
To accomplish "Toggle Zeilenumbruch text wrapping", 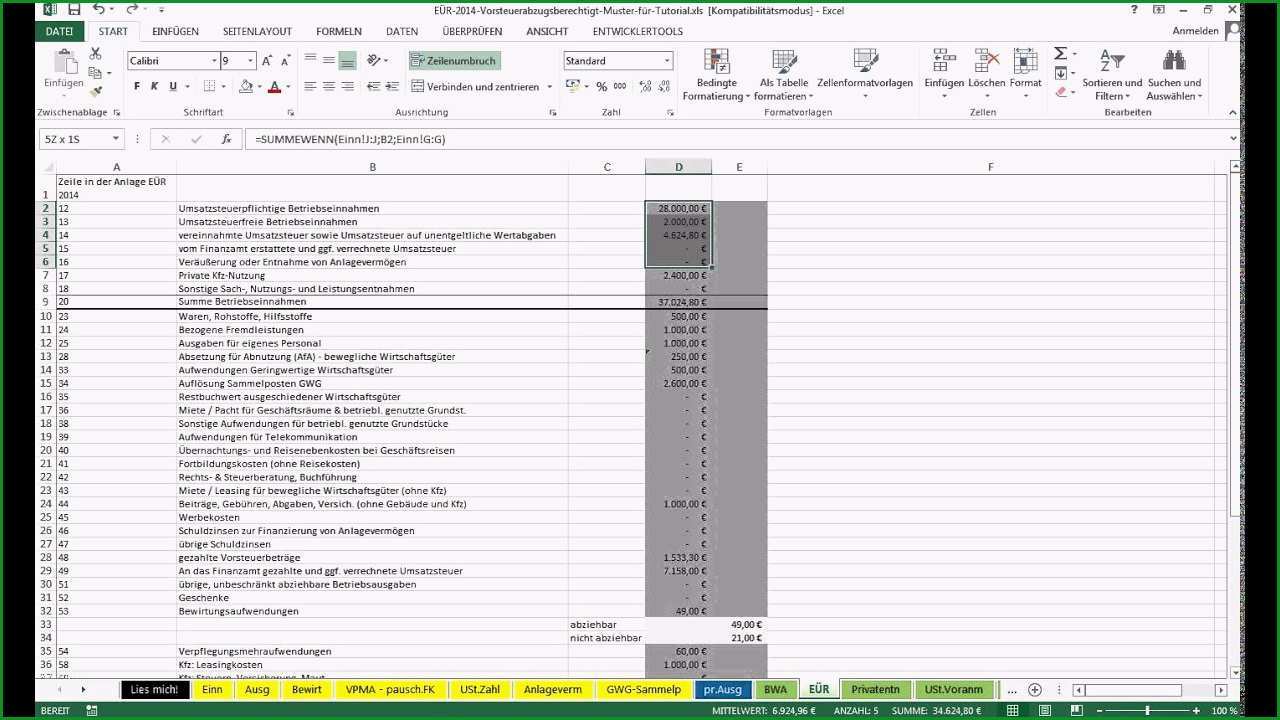I will coord(454,61).
